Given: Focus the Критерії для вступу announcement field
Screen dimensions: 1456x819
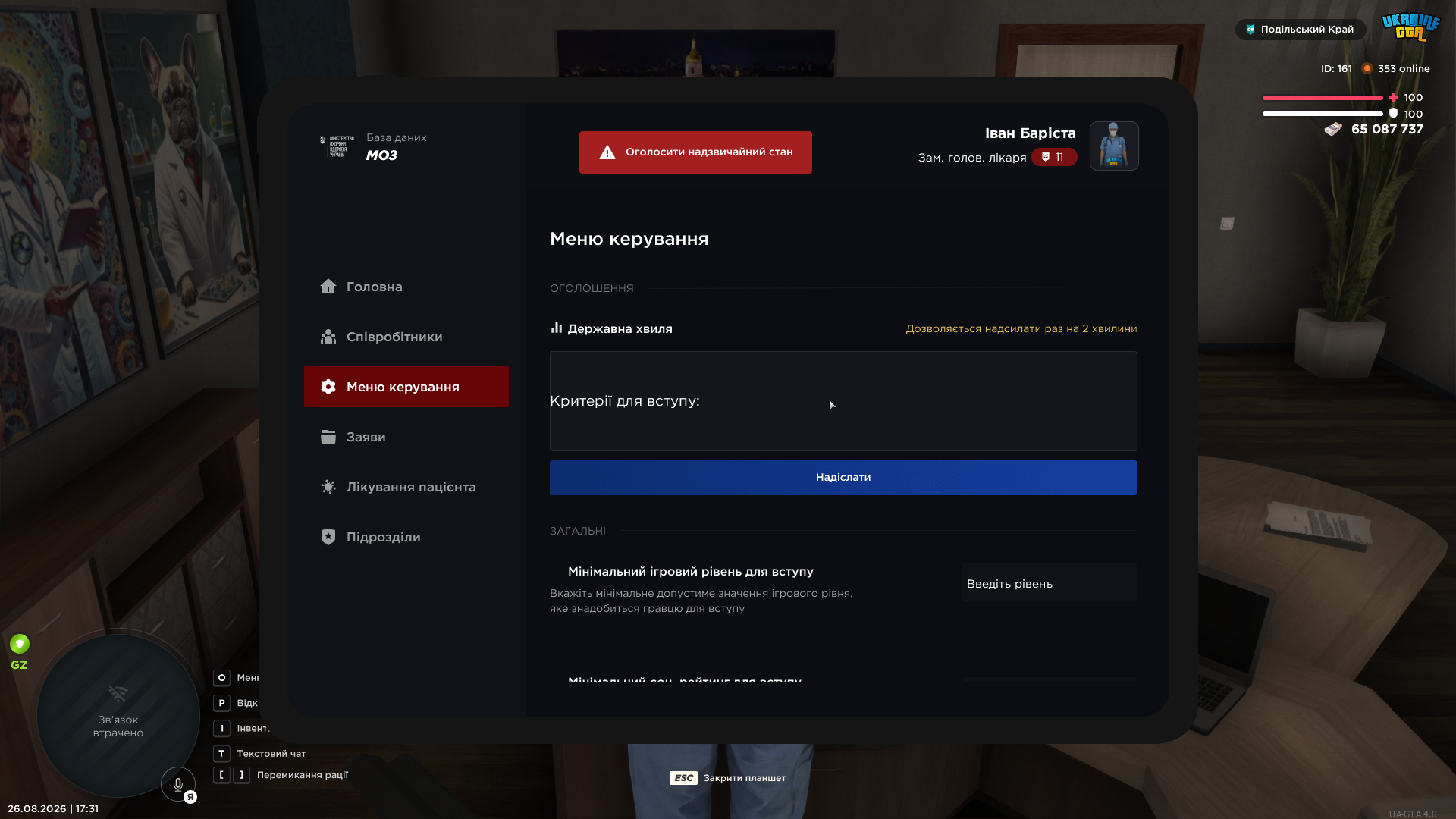Looking at the screenshot, I should point(843,401).
